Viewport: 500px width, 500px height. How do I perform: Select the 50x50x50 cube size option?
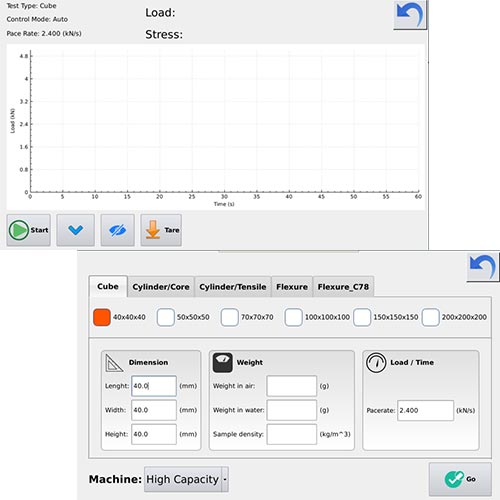click(166, 317)
